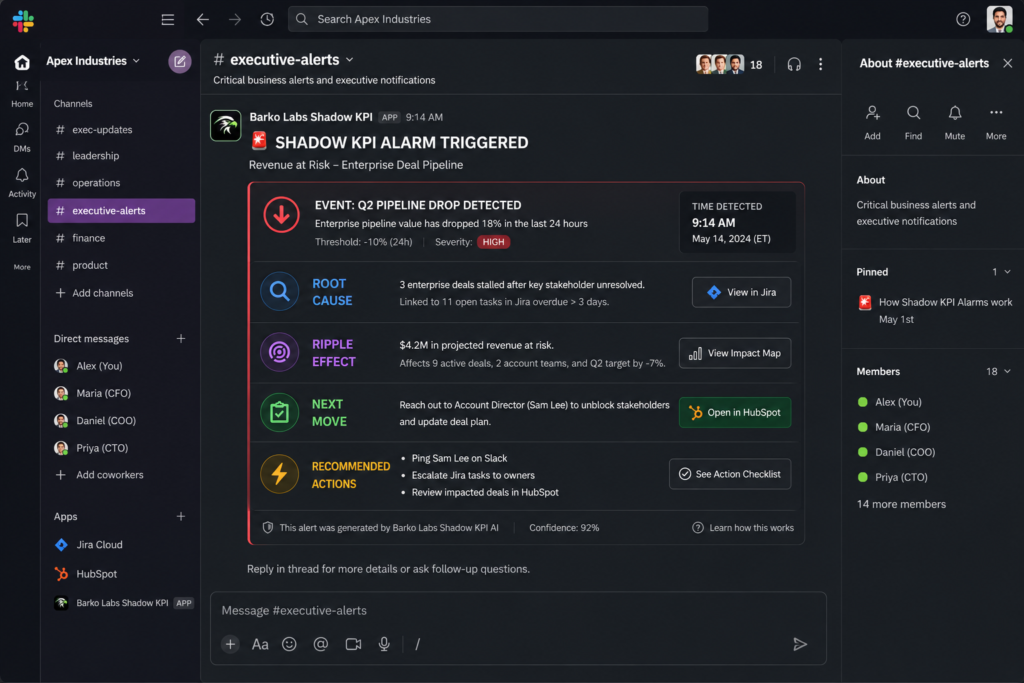This screenshot has height=683, width=1024.
Task: Add an app with the Apps plus button
Action: point(181,516)
